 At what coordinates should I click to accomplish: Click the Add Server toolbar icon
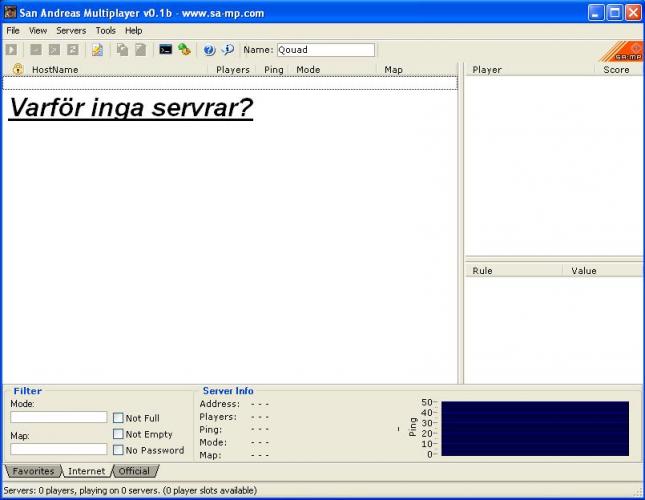[x=35, y=50]
